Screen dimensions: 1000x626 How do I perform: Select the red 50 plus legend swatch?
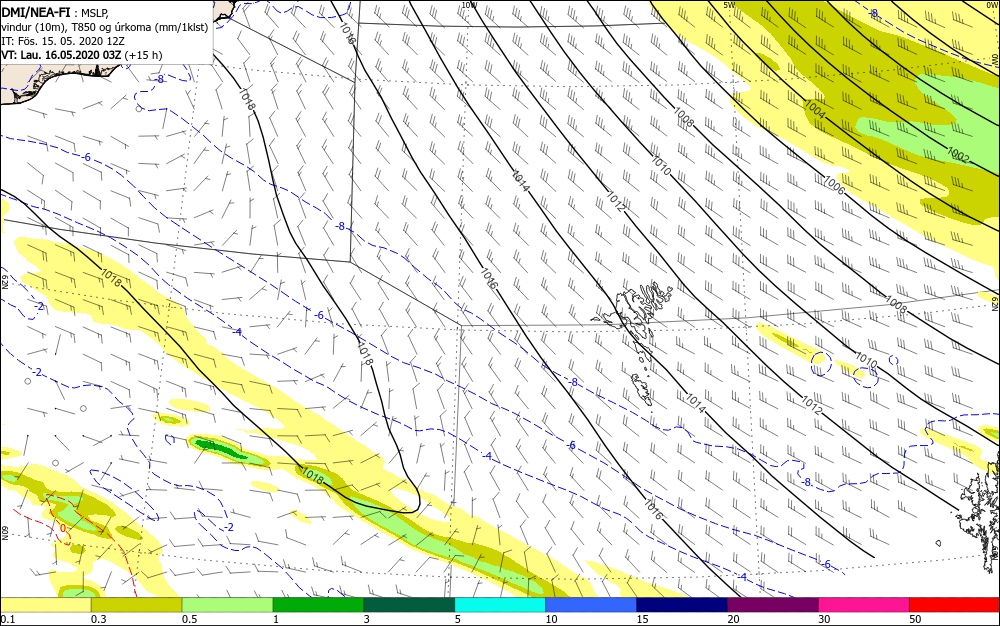click(x=954, y=605)
